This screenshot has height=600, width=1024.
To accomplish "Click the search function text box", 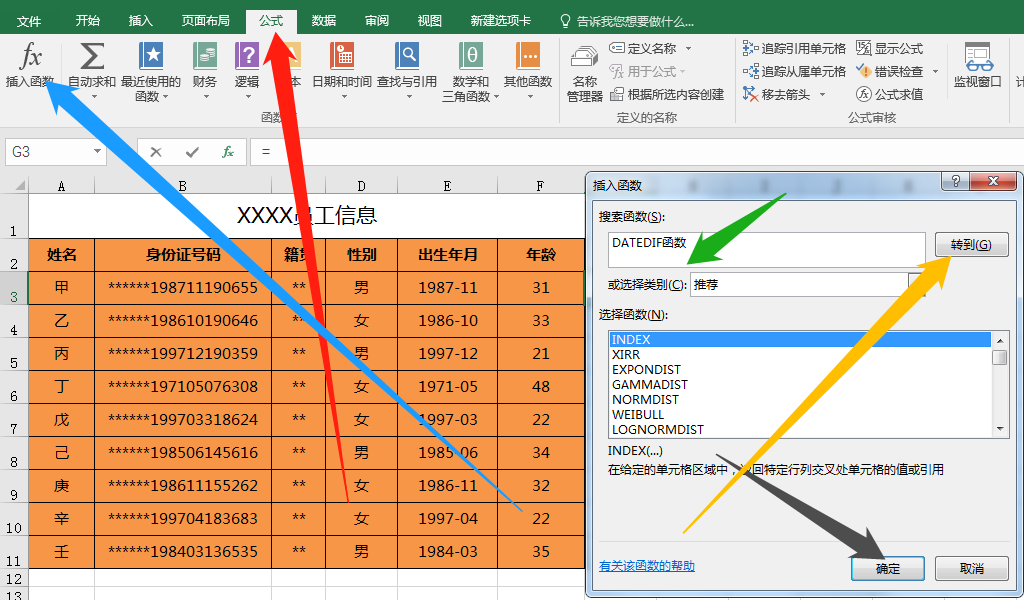I will (x=767, y=249).
